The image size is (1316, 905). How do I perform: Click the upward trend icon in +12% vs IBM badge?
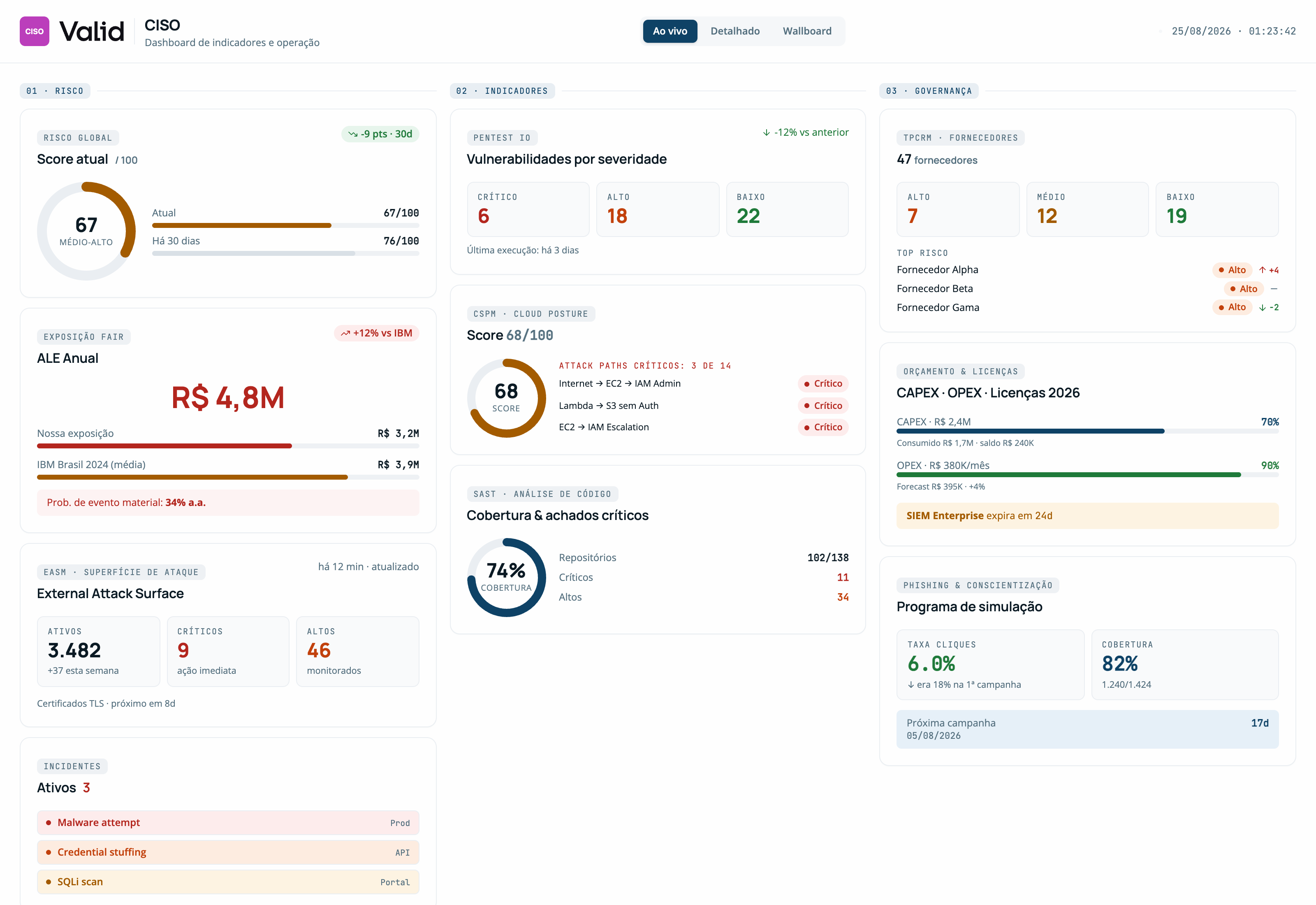pyautogui.click(x=345, y=334)
